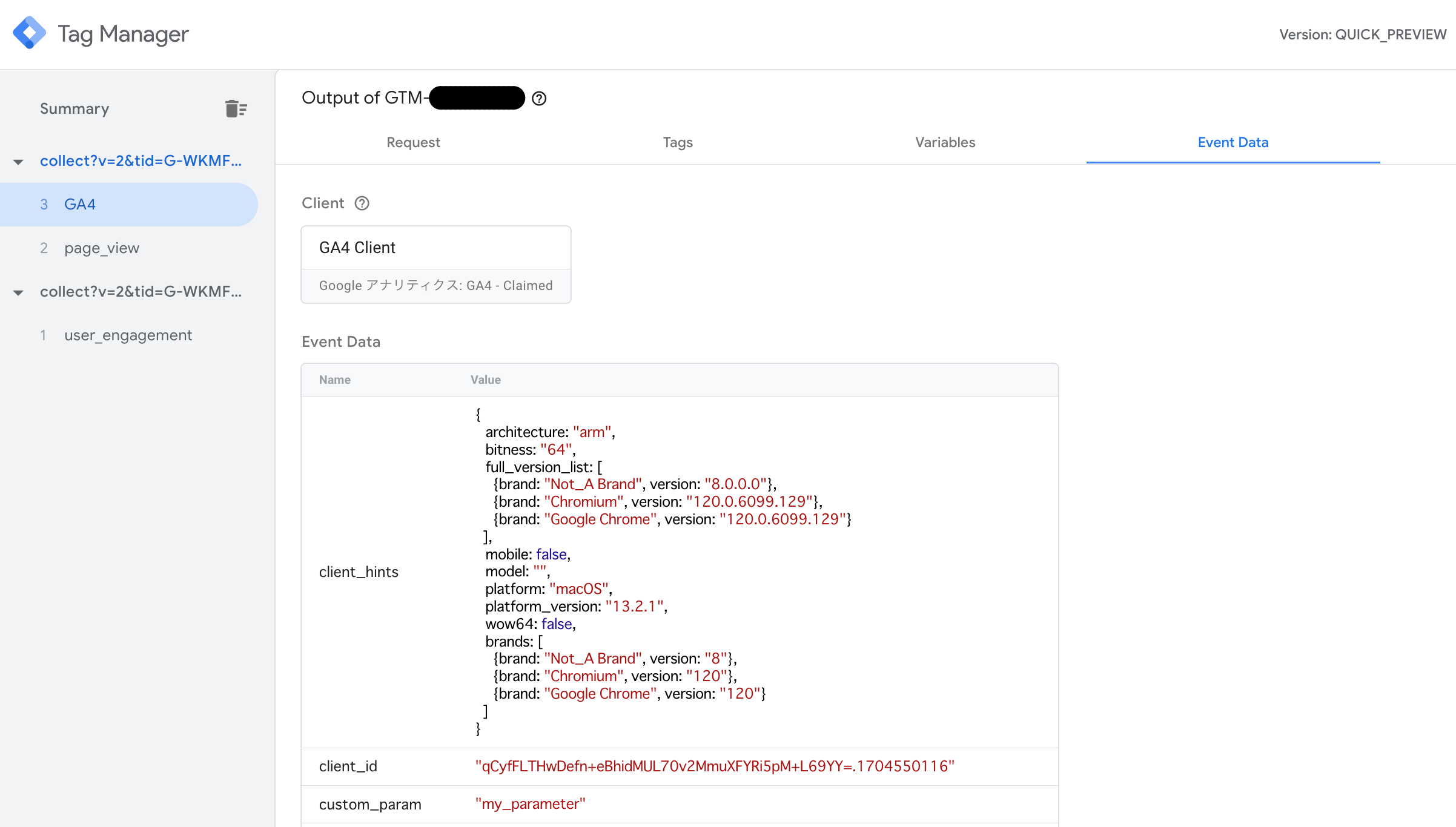Select the Event Data tab
Image resolution: width=1456 pixels, height=827 pixels.
pos(1233,142)
